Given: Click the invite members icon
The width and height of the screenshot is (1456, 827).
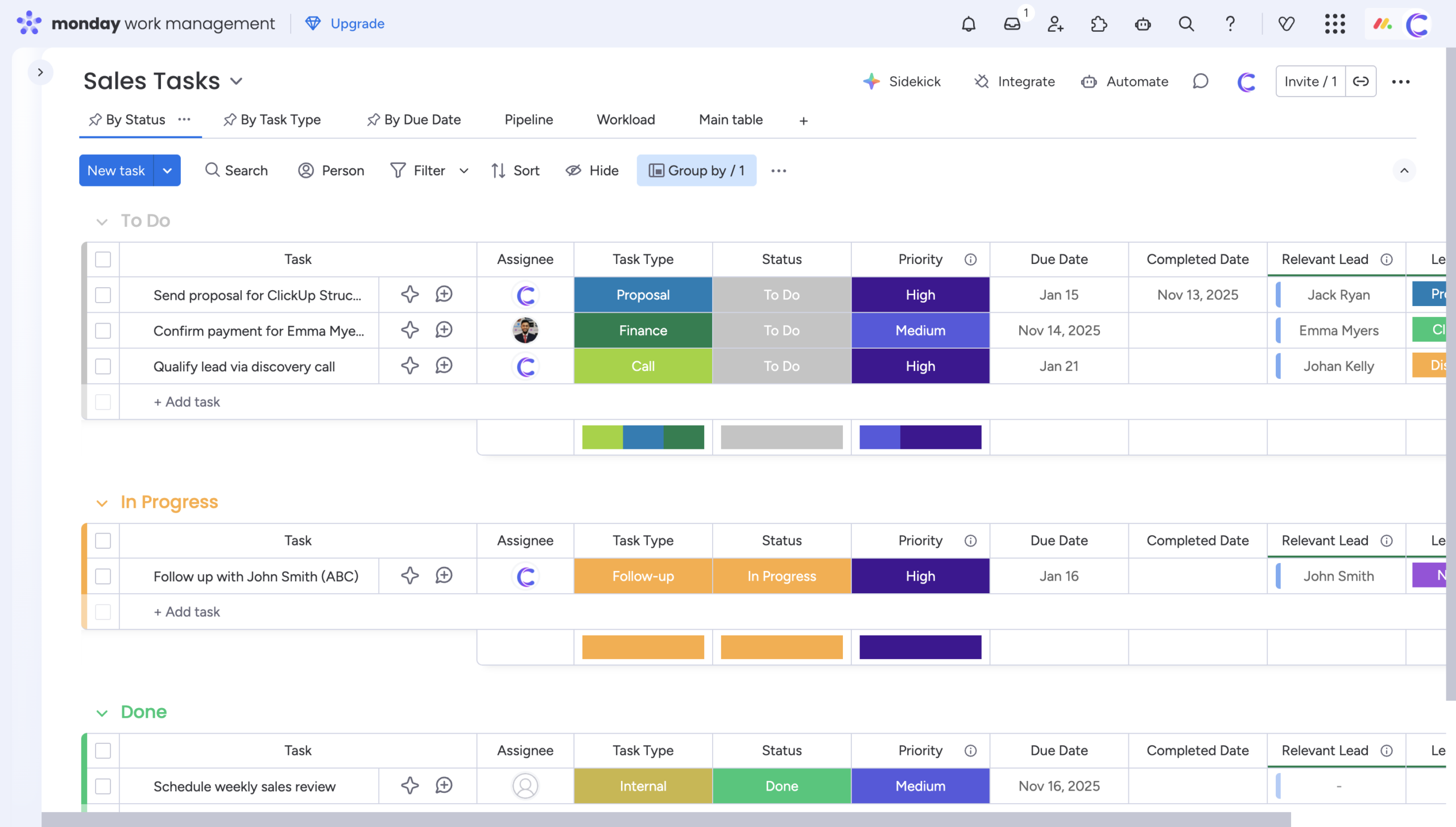Looking at the screenshot, I should [1056, 24].
